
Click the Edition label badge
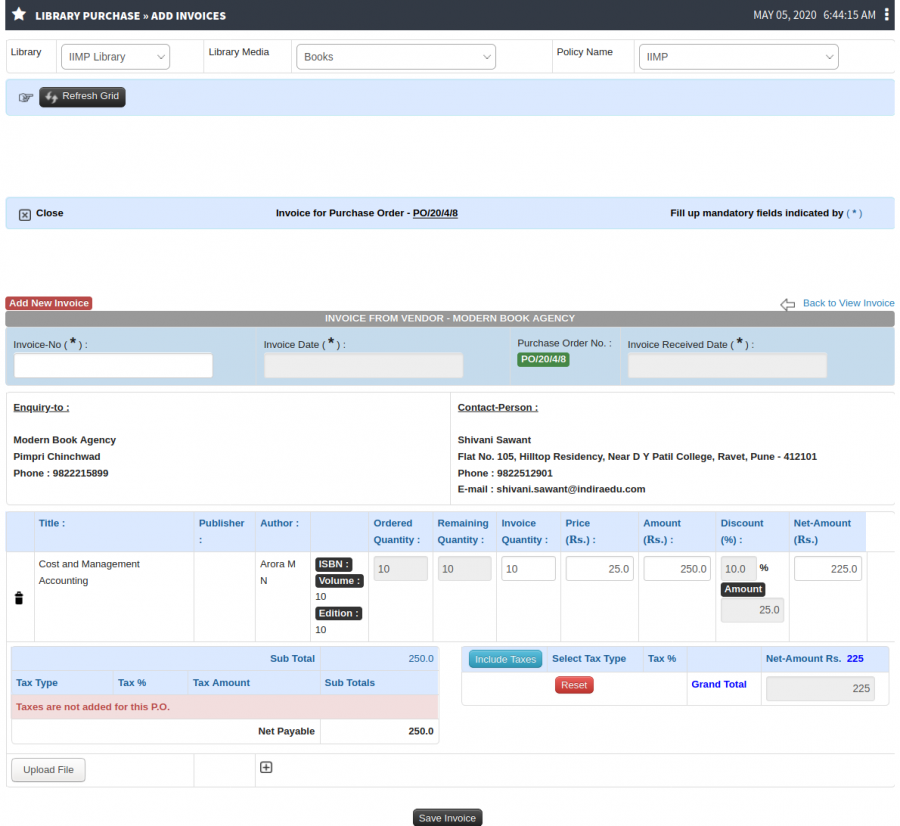(x=338, y=614)
